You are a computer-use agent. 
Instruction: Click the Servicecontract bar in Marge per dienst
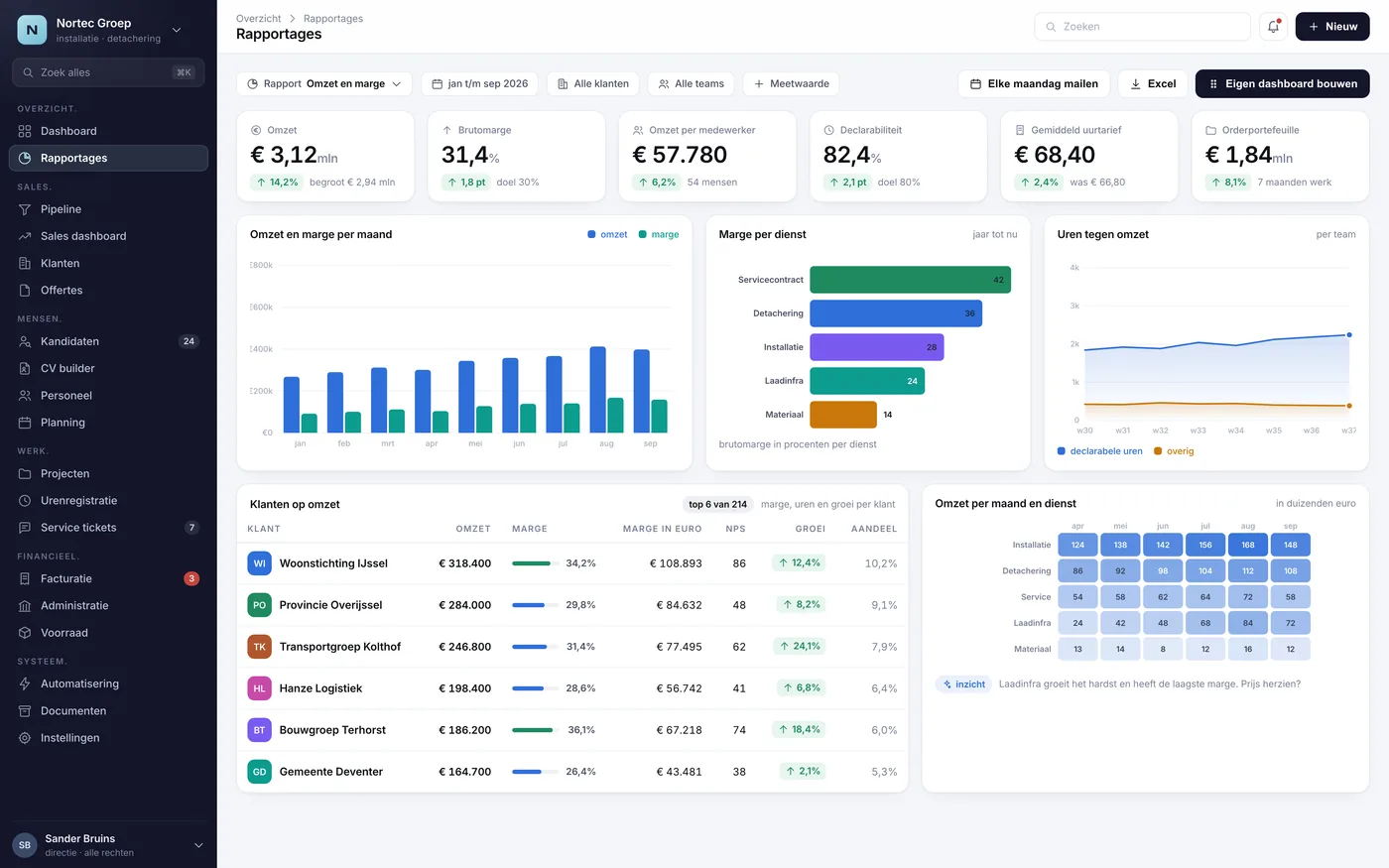910,280
